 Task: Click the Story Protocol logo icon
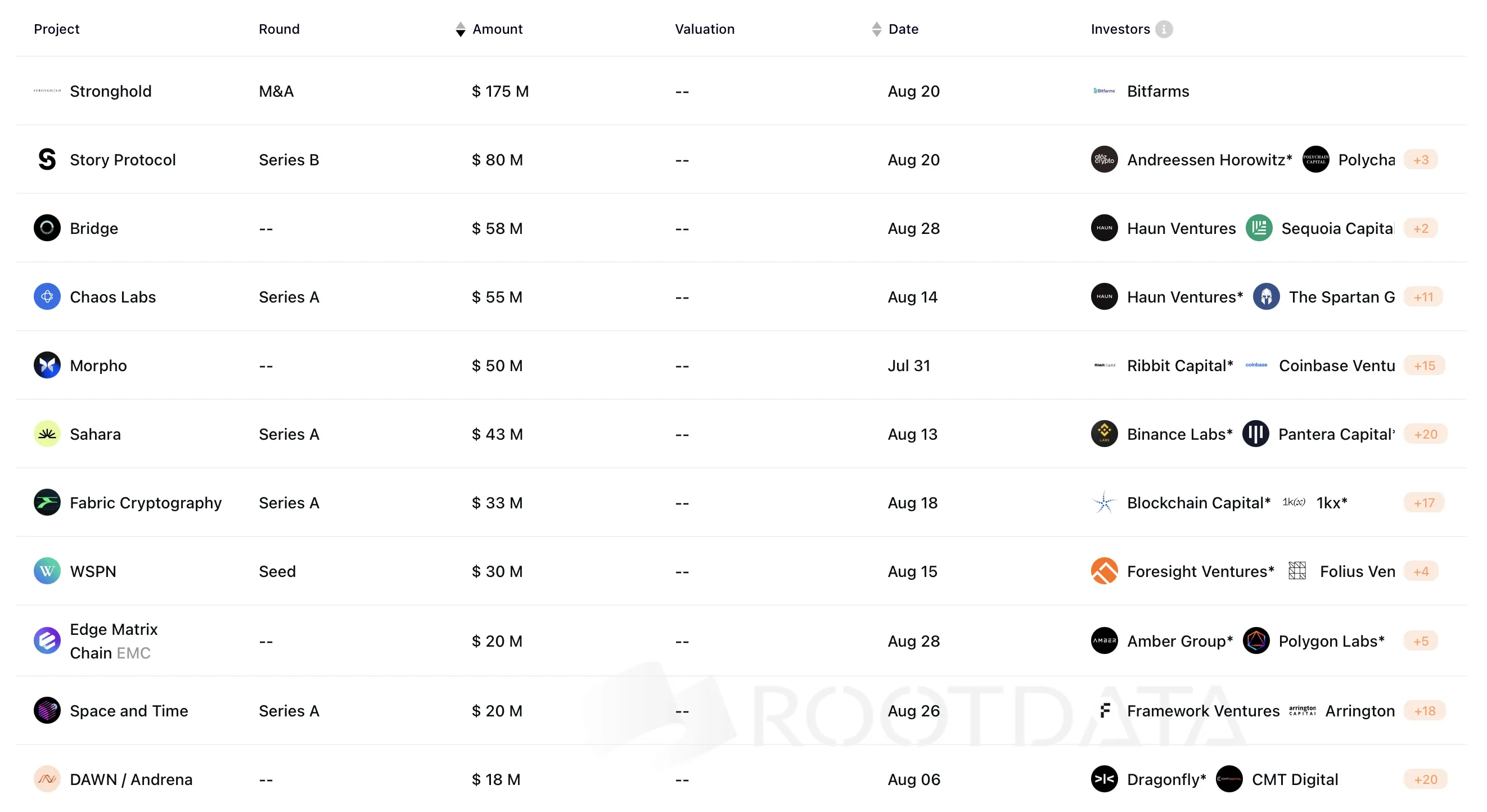point(47,159)
